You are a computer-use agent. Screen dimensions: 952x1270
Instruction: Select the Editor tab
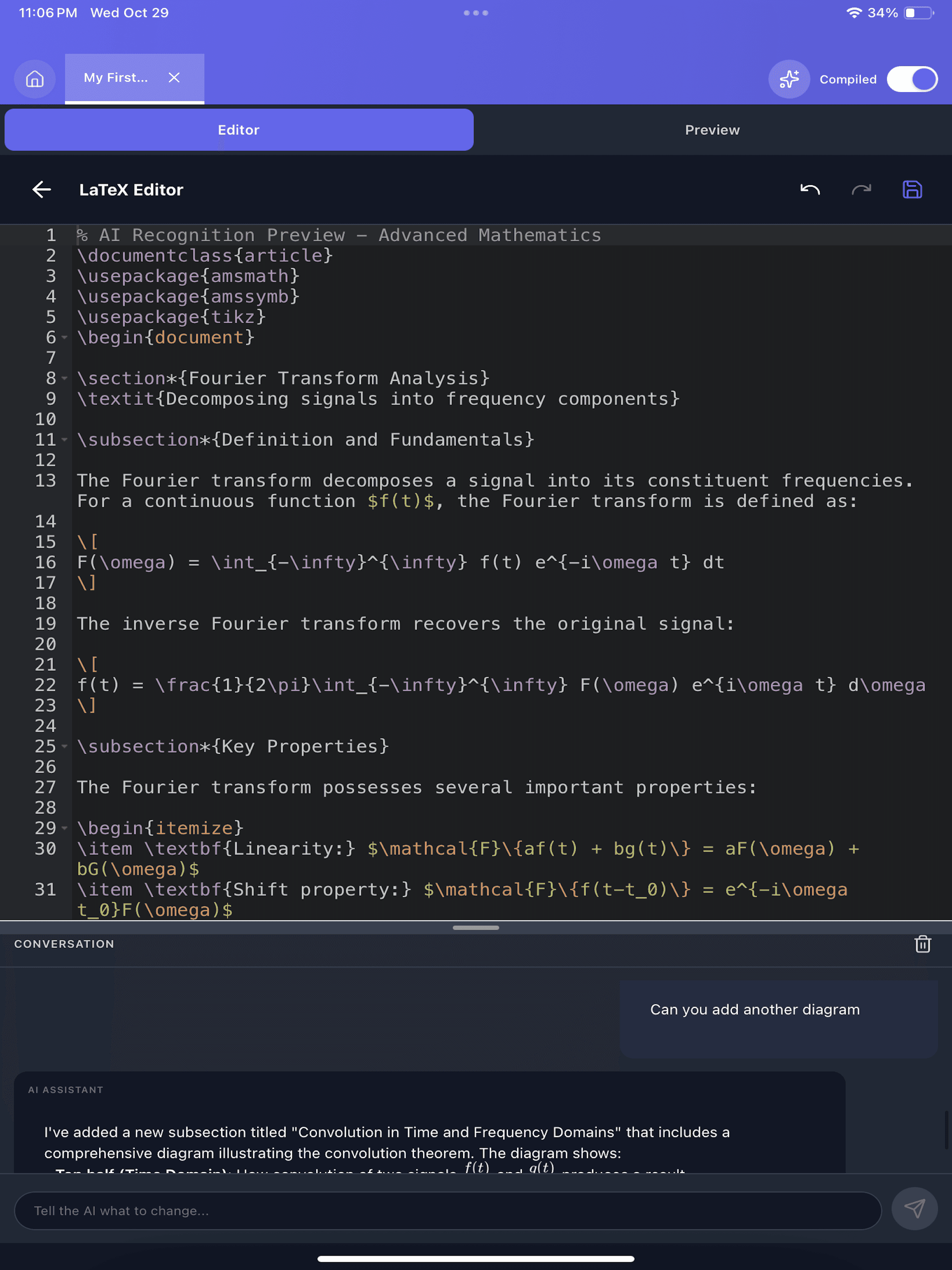239,130
